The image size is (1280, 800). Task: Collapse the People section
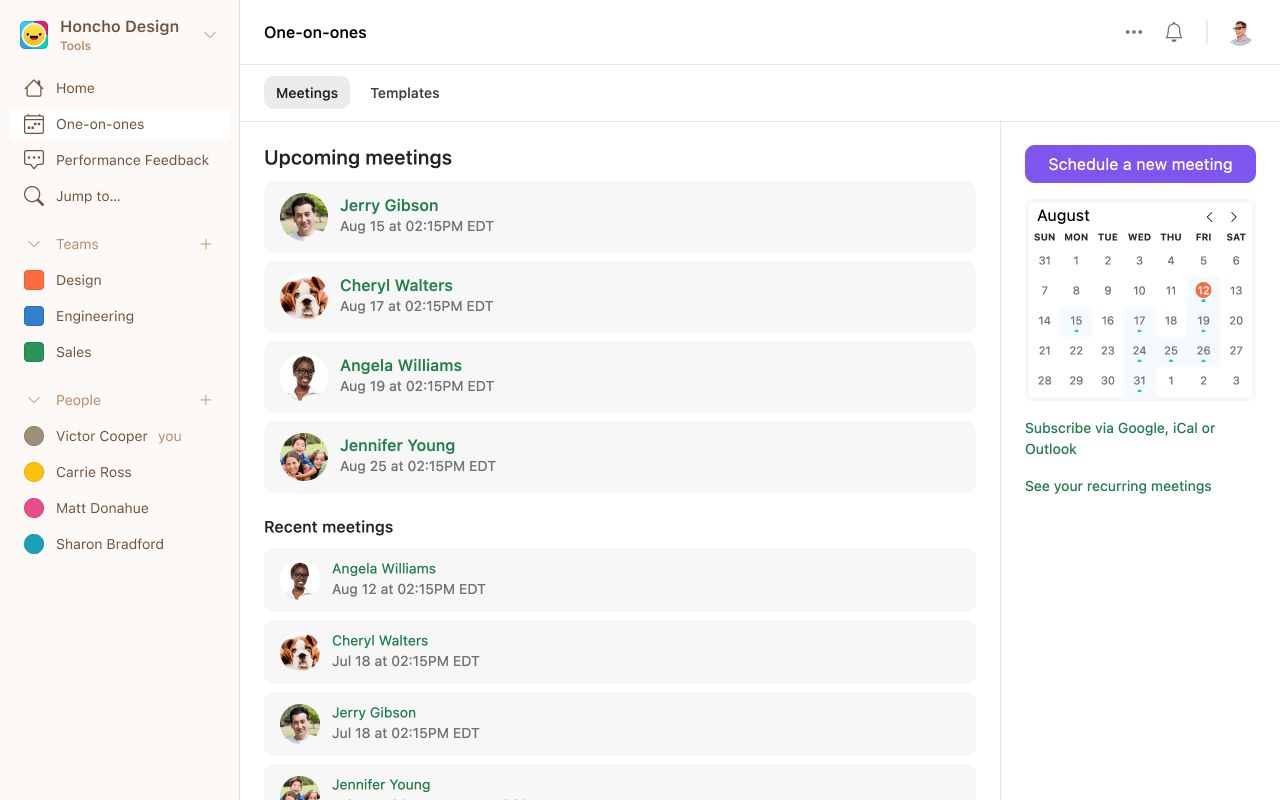34,400
